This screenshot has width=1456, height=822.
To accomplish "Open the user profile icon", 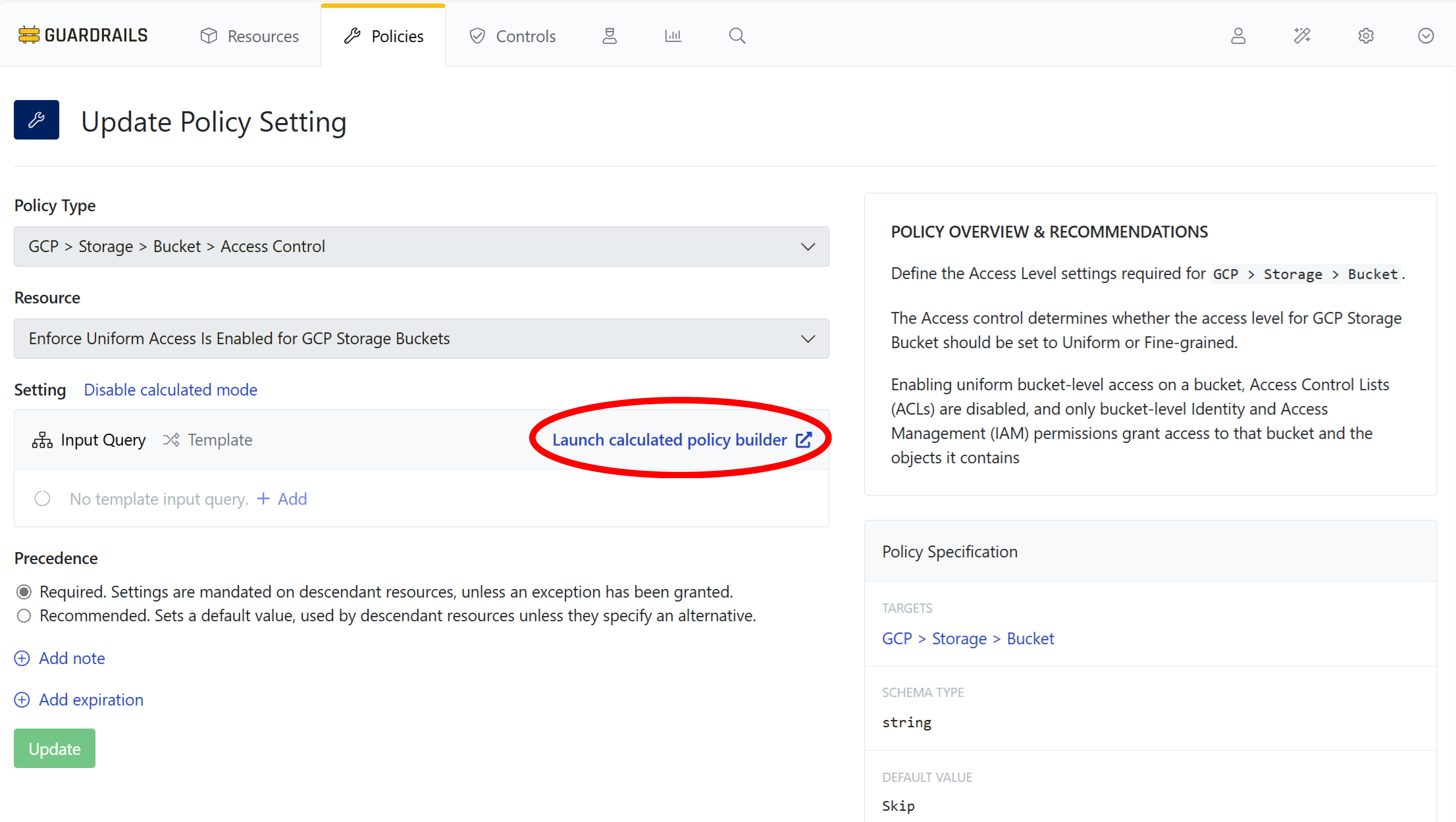I will point(1238,36).
